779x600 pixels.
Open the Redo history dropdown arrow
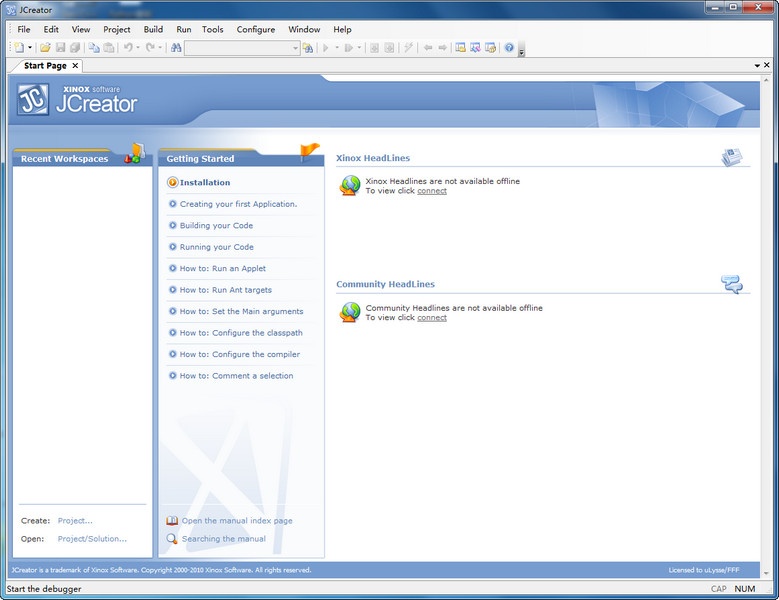click(160, 48)
